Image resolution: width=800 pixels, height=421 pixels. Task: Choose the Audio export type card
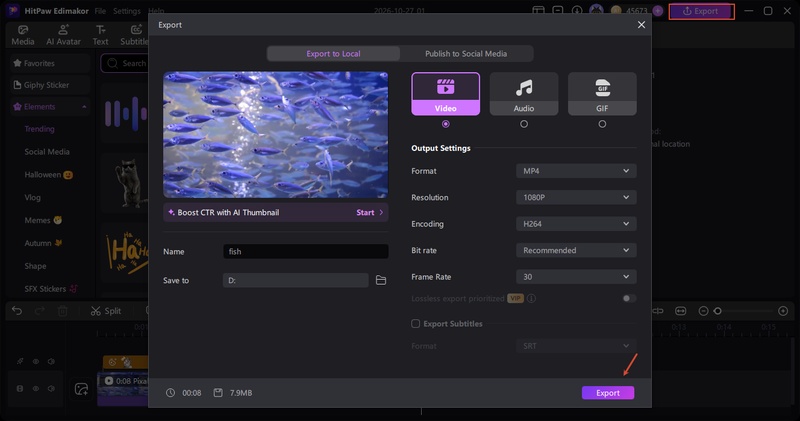(523, 94)
